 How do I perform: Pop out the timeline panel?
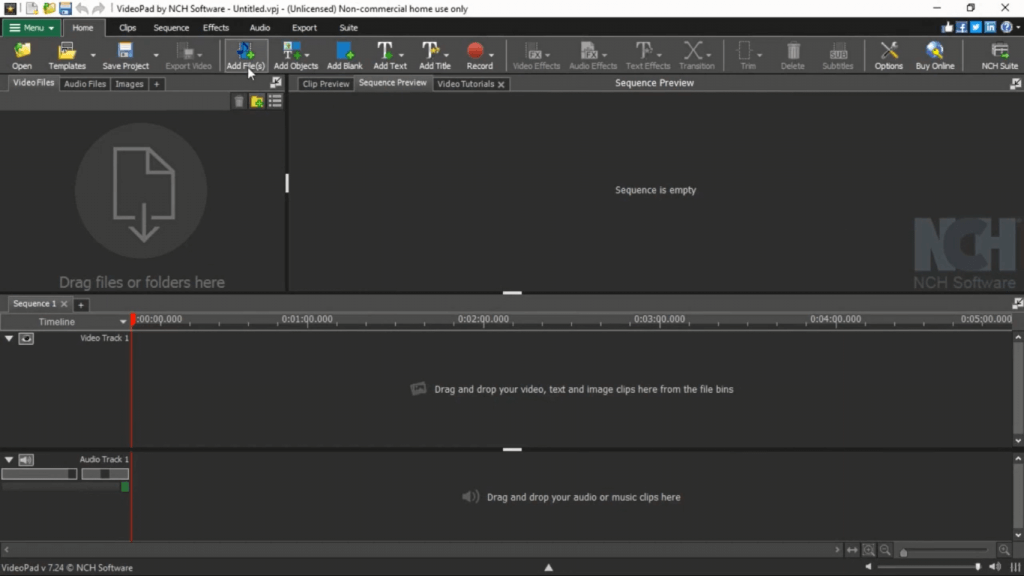[1017, 303]
